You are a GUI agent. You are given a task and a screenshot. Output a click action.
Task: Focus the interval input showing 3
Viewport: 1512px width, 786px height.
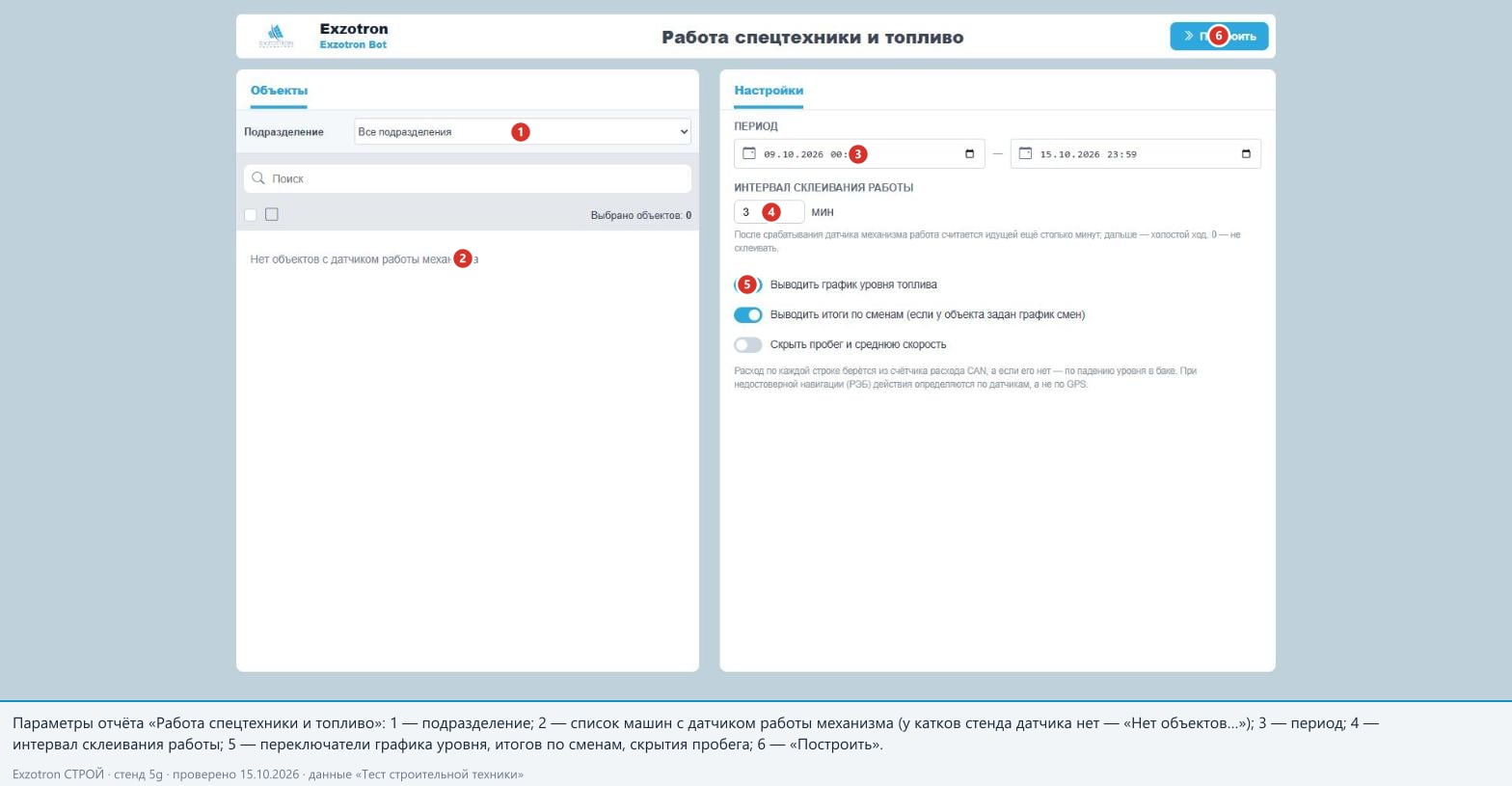click(769, 212)
